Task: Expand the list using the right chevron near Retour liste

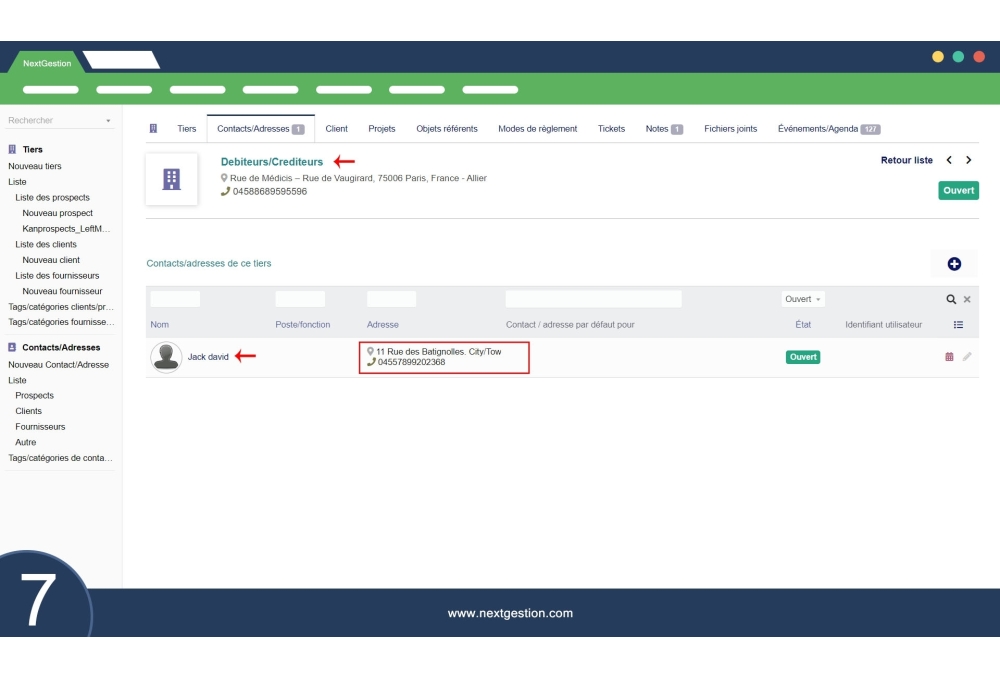Action: click(x=968, y=159)
